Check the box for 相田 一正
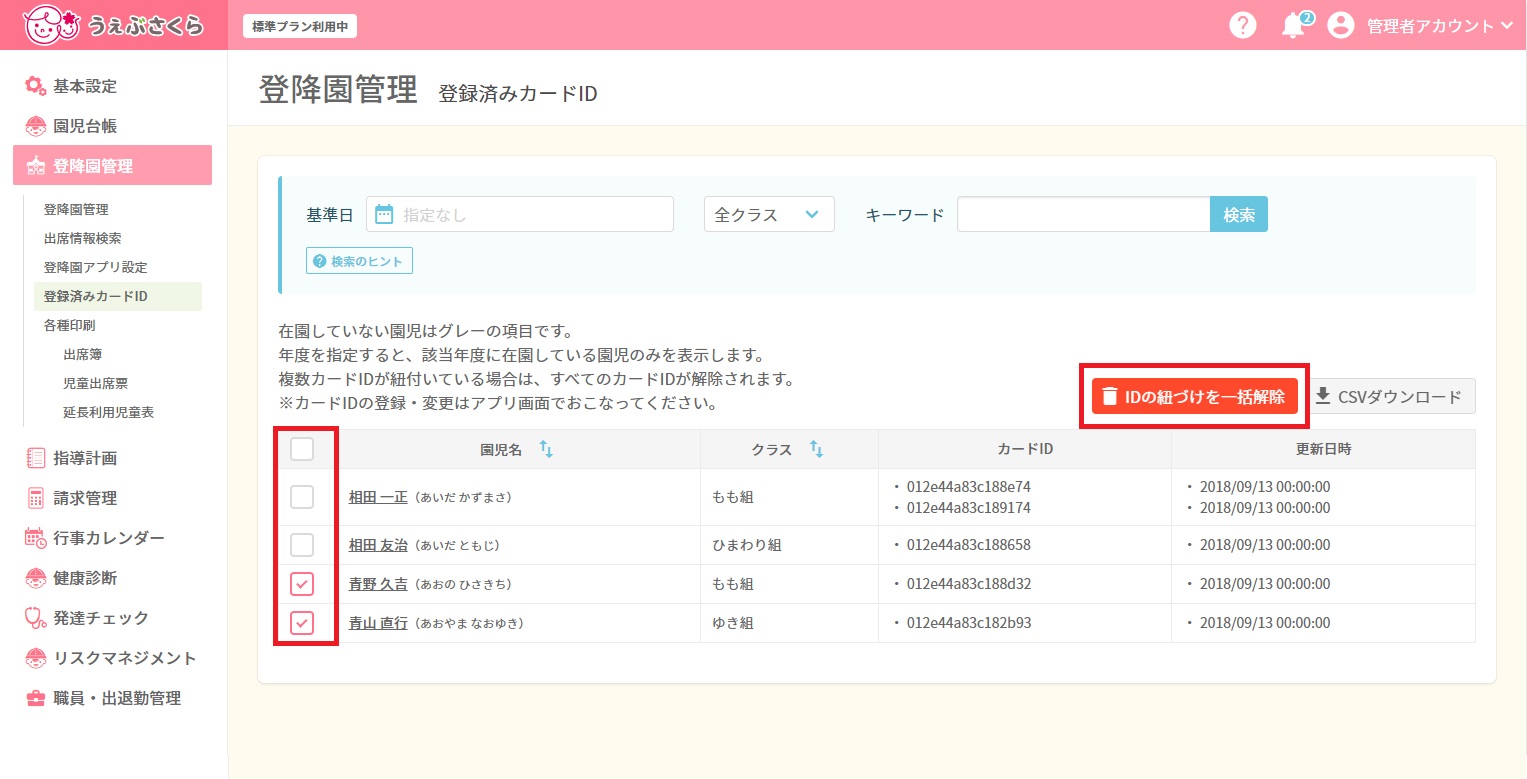 click(302, 497)
